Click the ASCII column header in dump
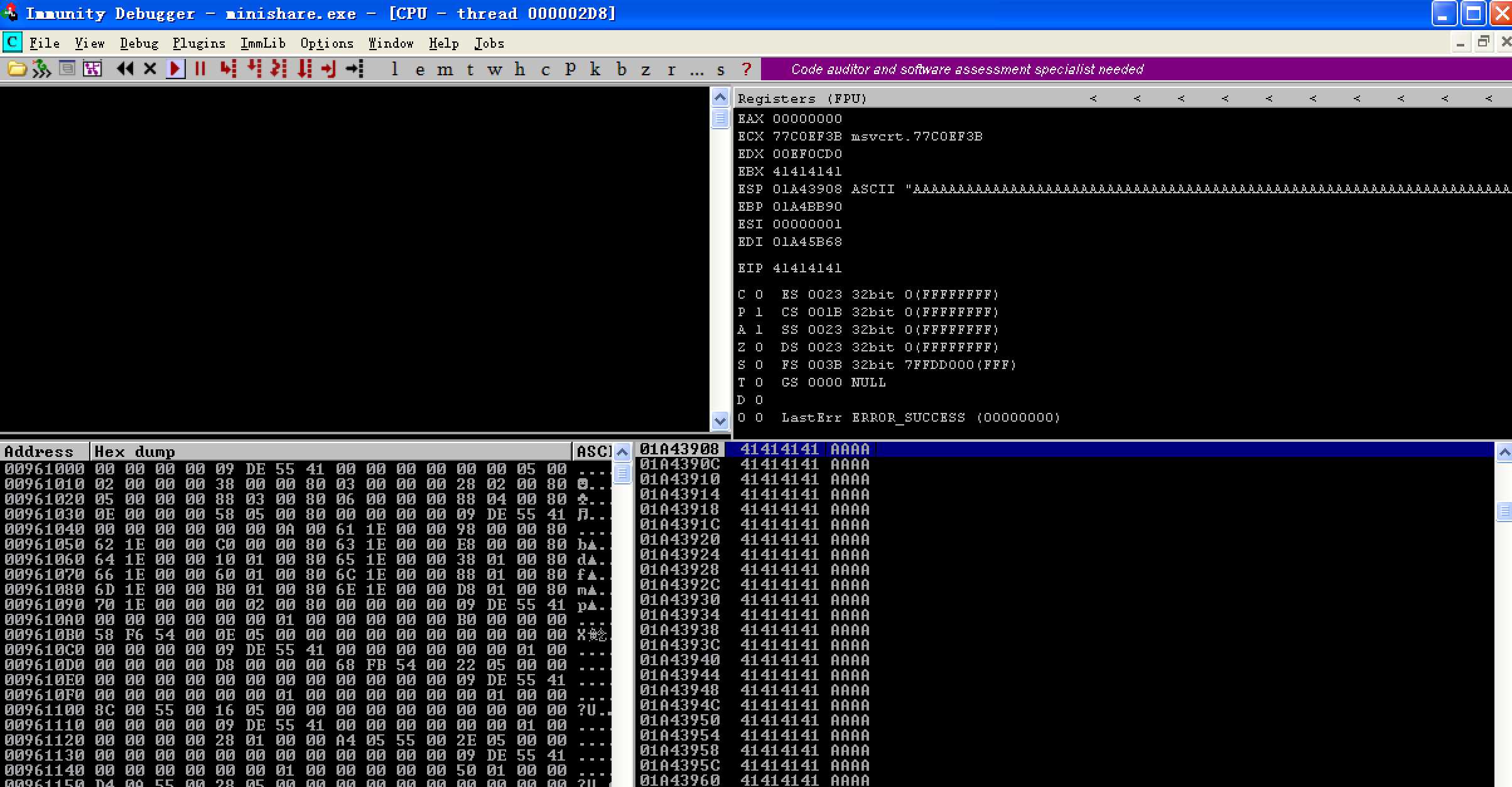 coord(592,451)
